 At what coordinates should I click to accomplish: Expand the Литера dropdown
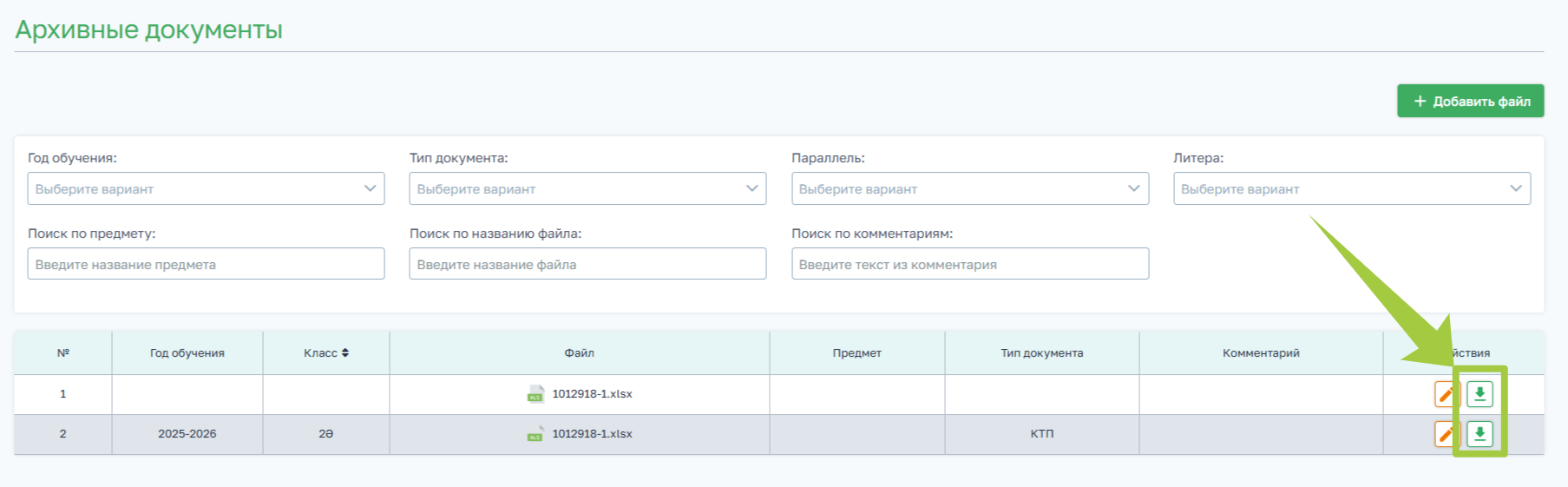[1352, 188]
